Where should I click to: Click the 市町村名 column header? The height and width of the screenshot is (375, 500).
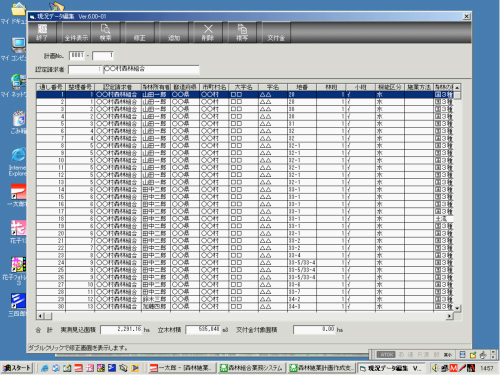(214, 87)
